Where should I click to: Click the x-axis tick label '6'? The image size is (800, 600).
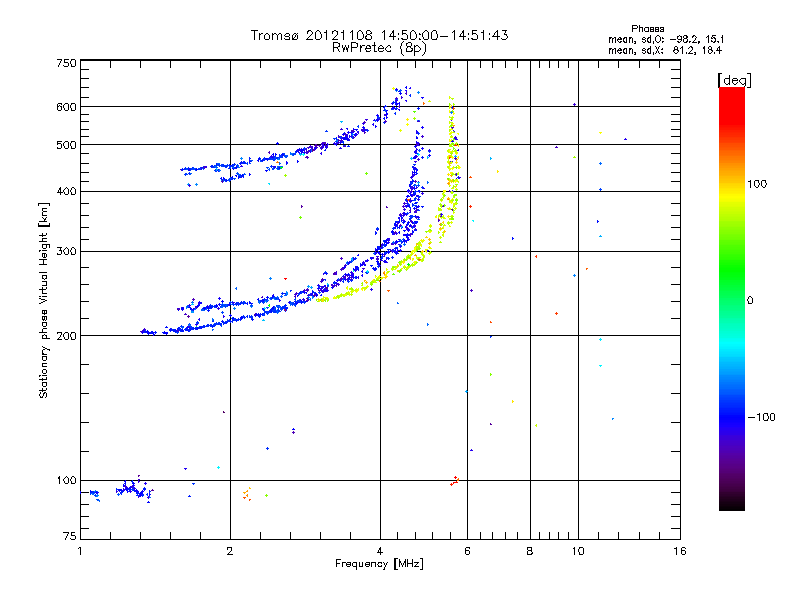467,551
